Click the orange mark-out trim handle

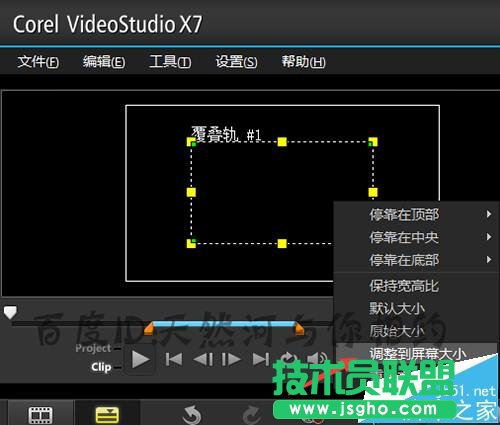[299, 329]
